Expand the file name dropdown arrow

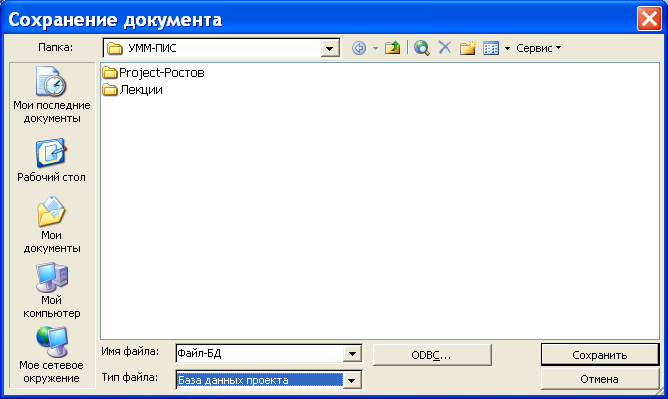point(352,353)
